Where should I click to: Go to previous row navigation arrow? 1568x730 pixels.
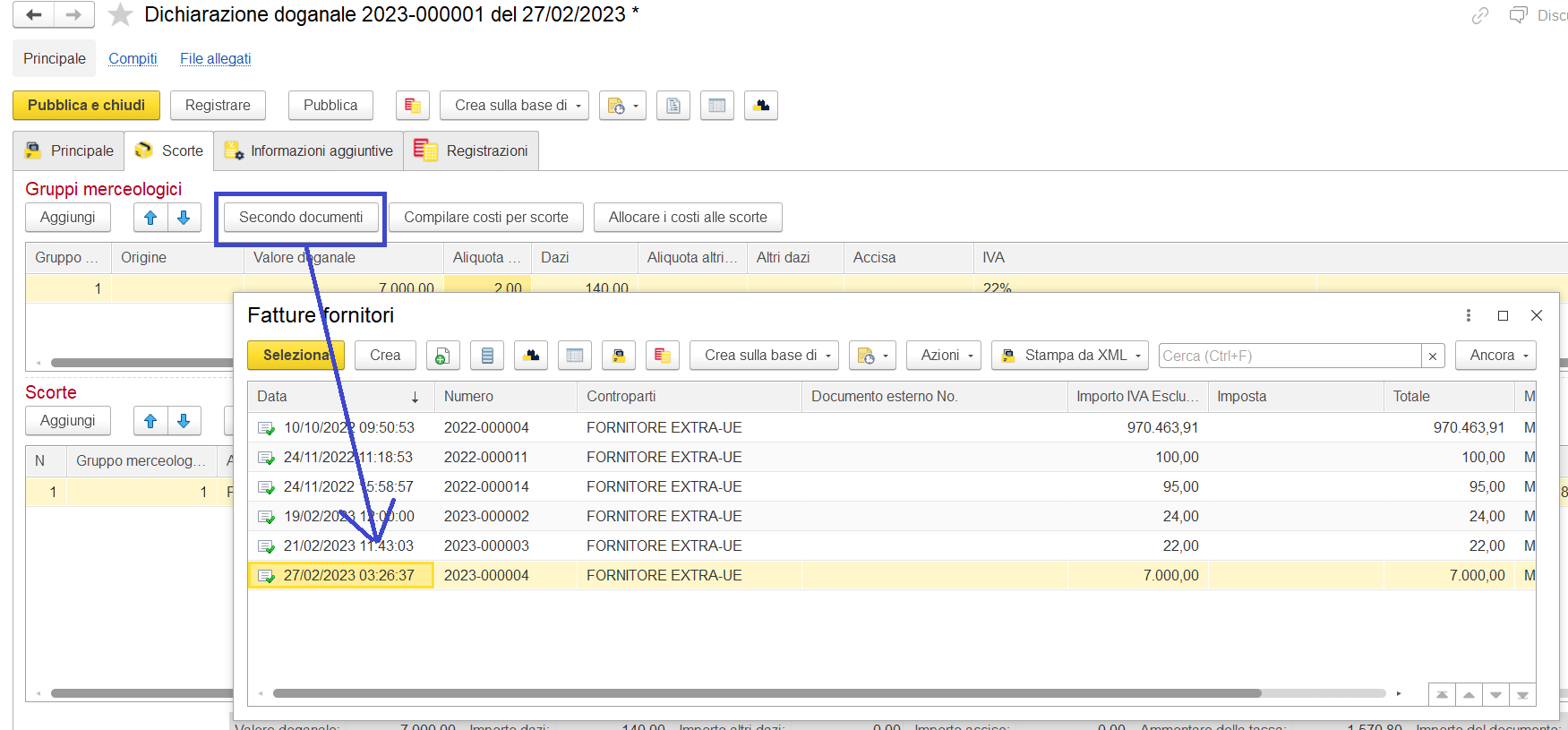(1469, 695)
